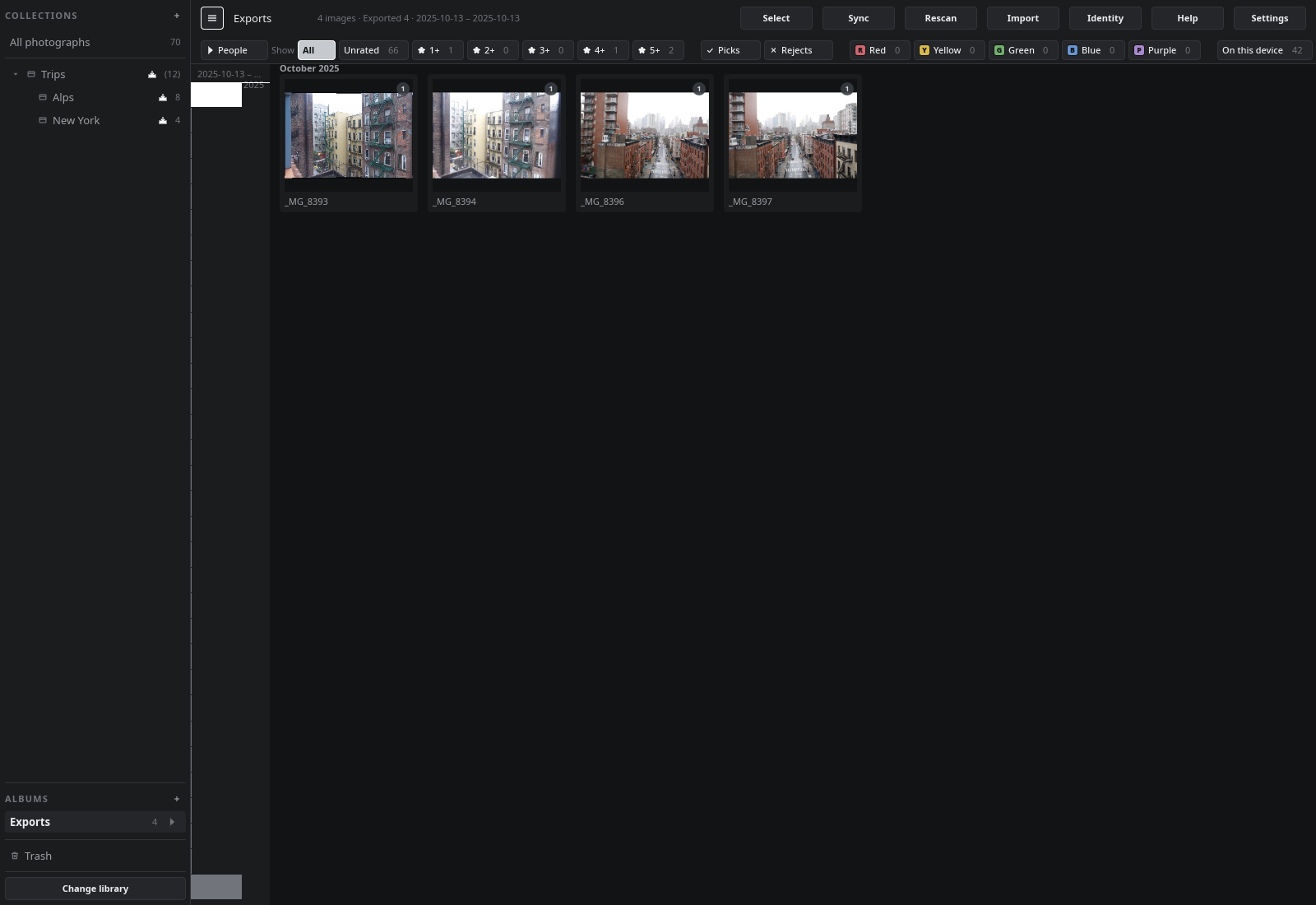Viewport: 1316px width, 905px height.
Task: Filter by Red color label
Action: (x=879, y=50)
